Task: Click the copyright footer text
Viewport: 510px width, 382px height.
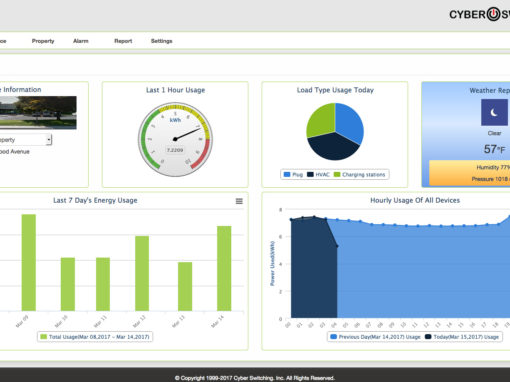Action: pyautogui.click(x=255, y=378)
